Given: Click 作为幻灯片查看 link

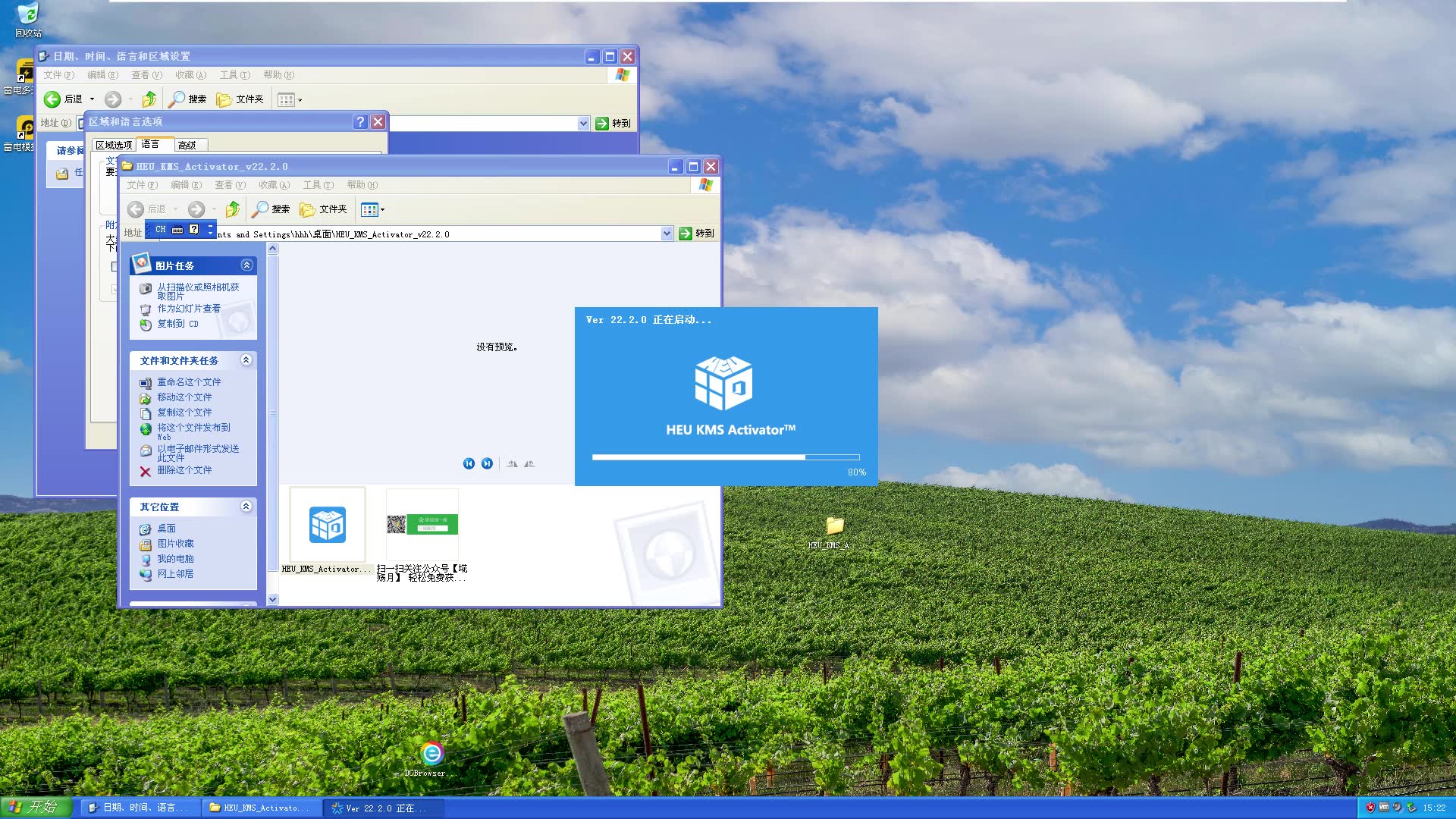Looking at the screenshot, I should [x=189, y=309].
